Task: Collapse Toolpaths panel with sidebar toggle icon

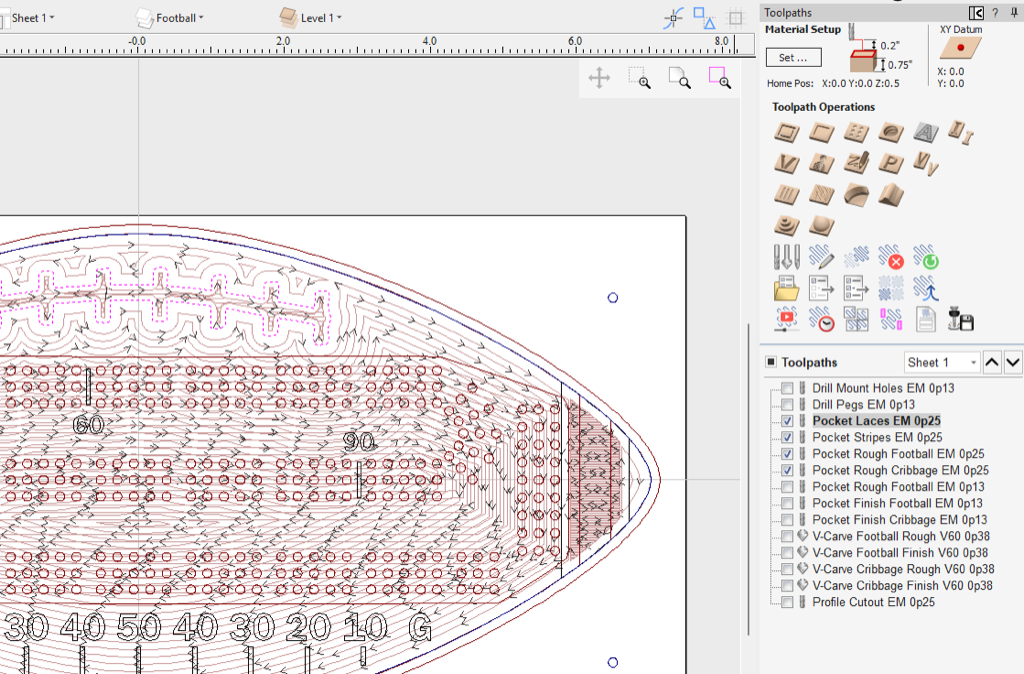Action: tap(976, 12)
